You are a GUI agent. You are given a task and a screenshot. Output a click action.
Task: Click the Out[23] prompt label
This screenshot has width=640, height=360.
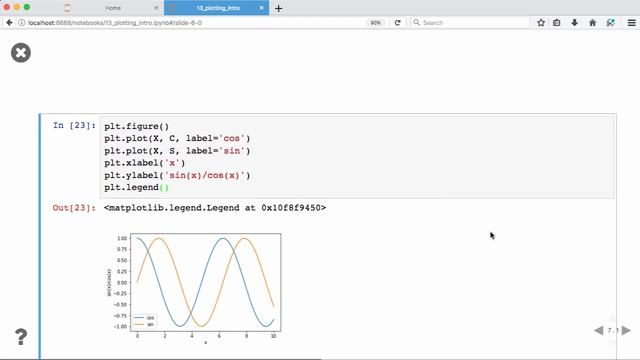(74, 208)
